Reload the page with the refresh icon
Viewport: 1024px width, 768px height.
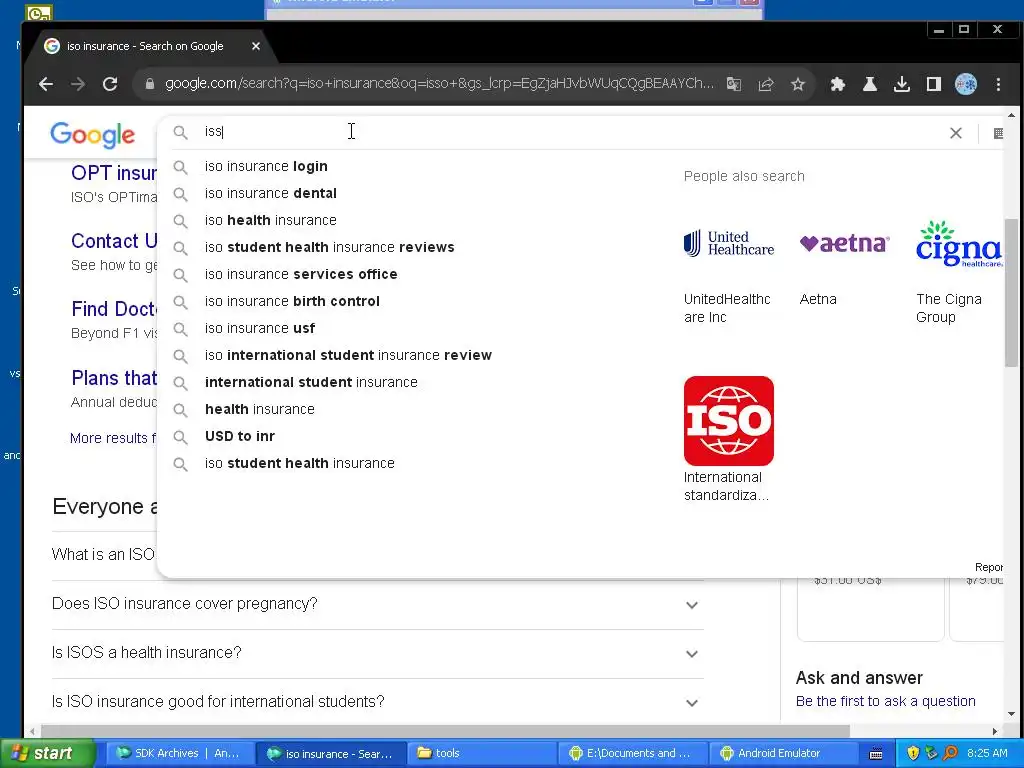(x=110, y=84)
